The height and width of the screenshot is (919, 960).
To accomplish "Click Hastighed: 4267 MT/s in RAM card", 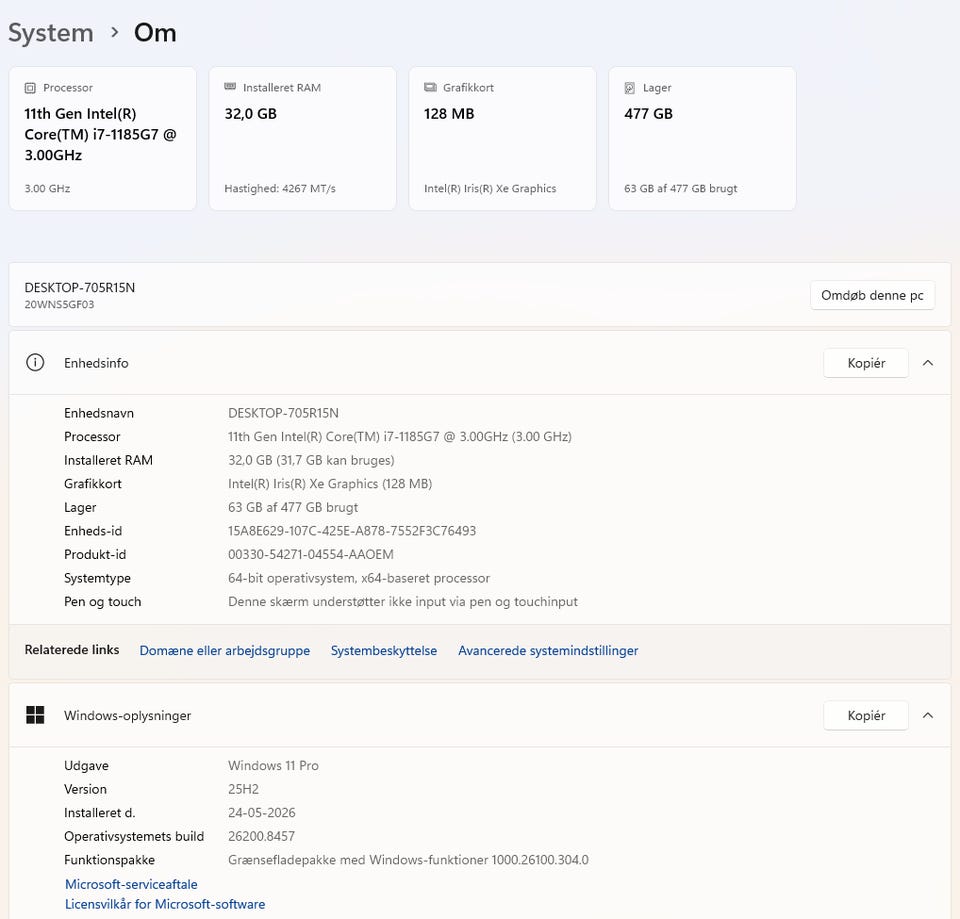I will pos(280,189).
